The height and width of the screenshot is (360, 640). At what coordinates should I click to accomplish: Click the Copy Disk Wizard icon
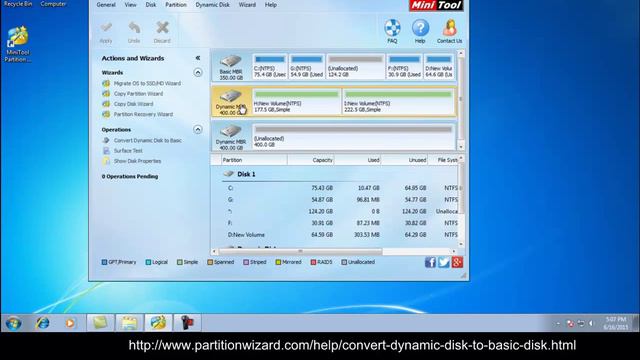click(x=106, y=104)
